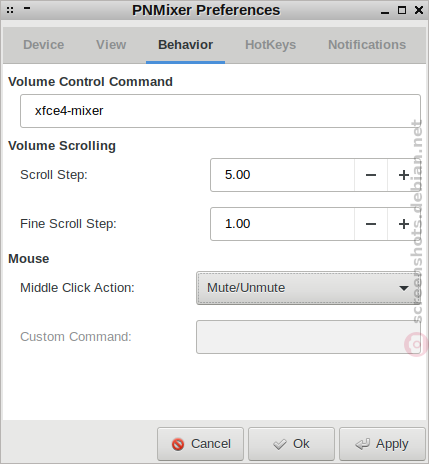Click the Cancel button
Viewport: 429px width, 464px height.
(x=201, y=444)
